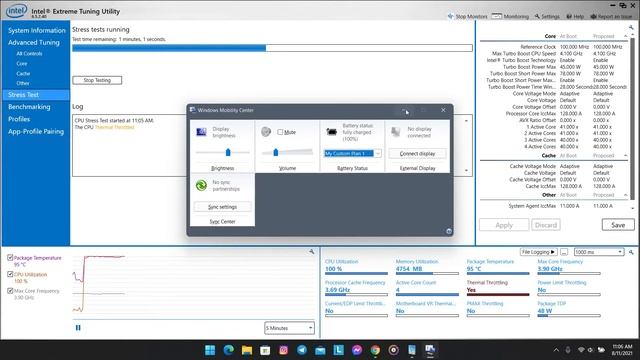The height and width of the screenshot is (360, 640).
Task: Toggle the CPU Utilization graph checkbox
Action: (10, 274)
